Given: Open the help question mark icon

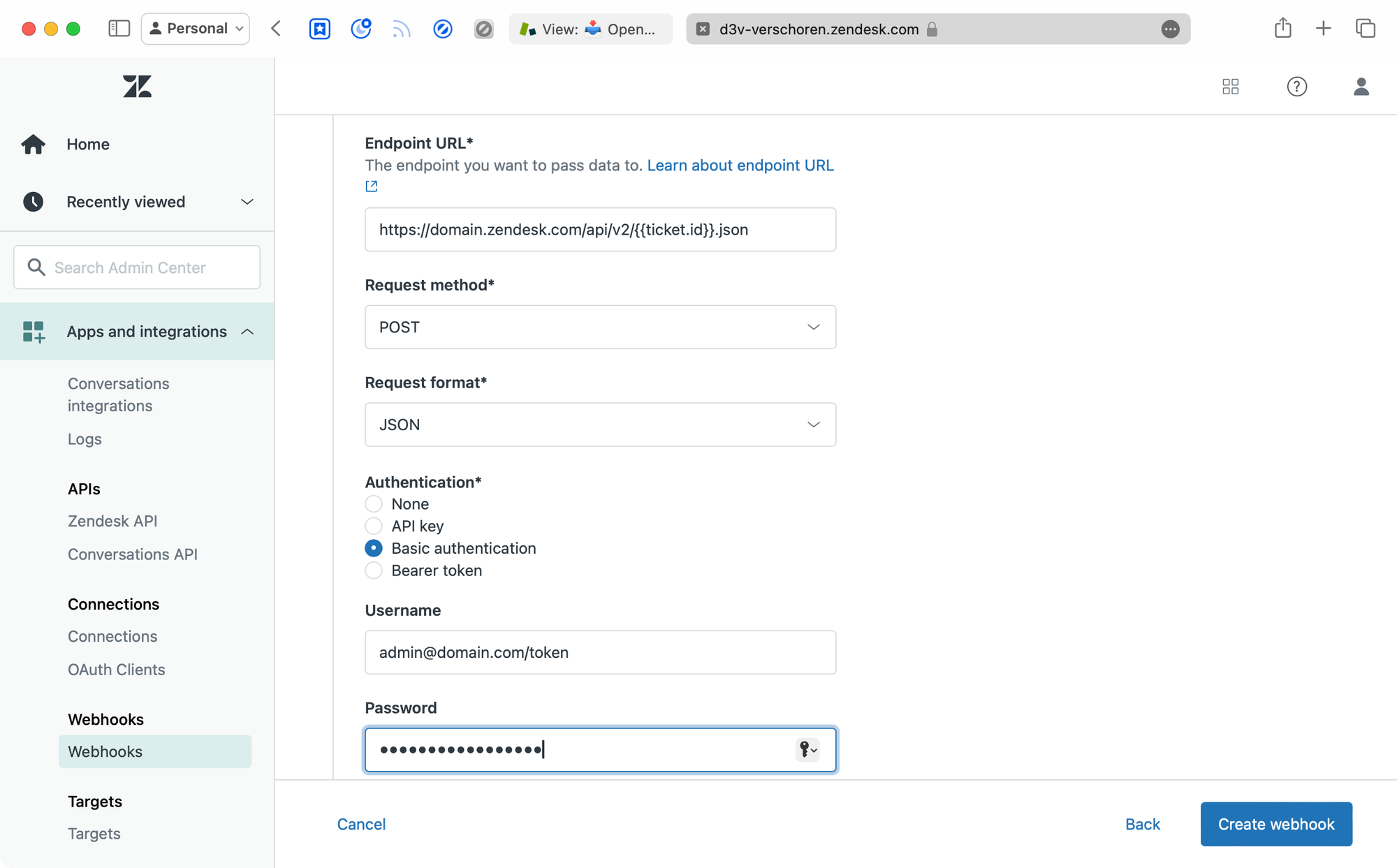Looking at the screenshot, I should (1296, 87).
